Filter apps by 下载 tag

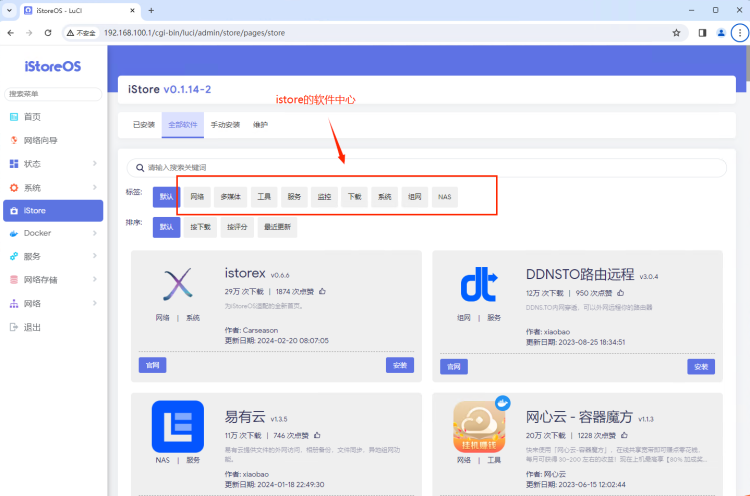354,197
